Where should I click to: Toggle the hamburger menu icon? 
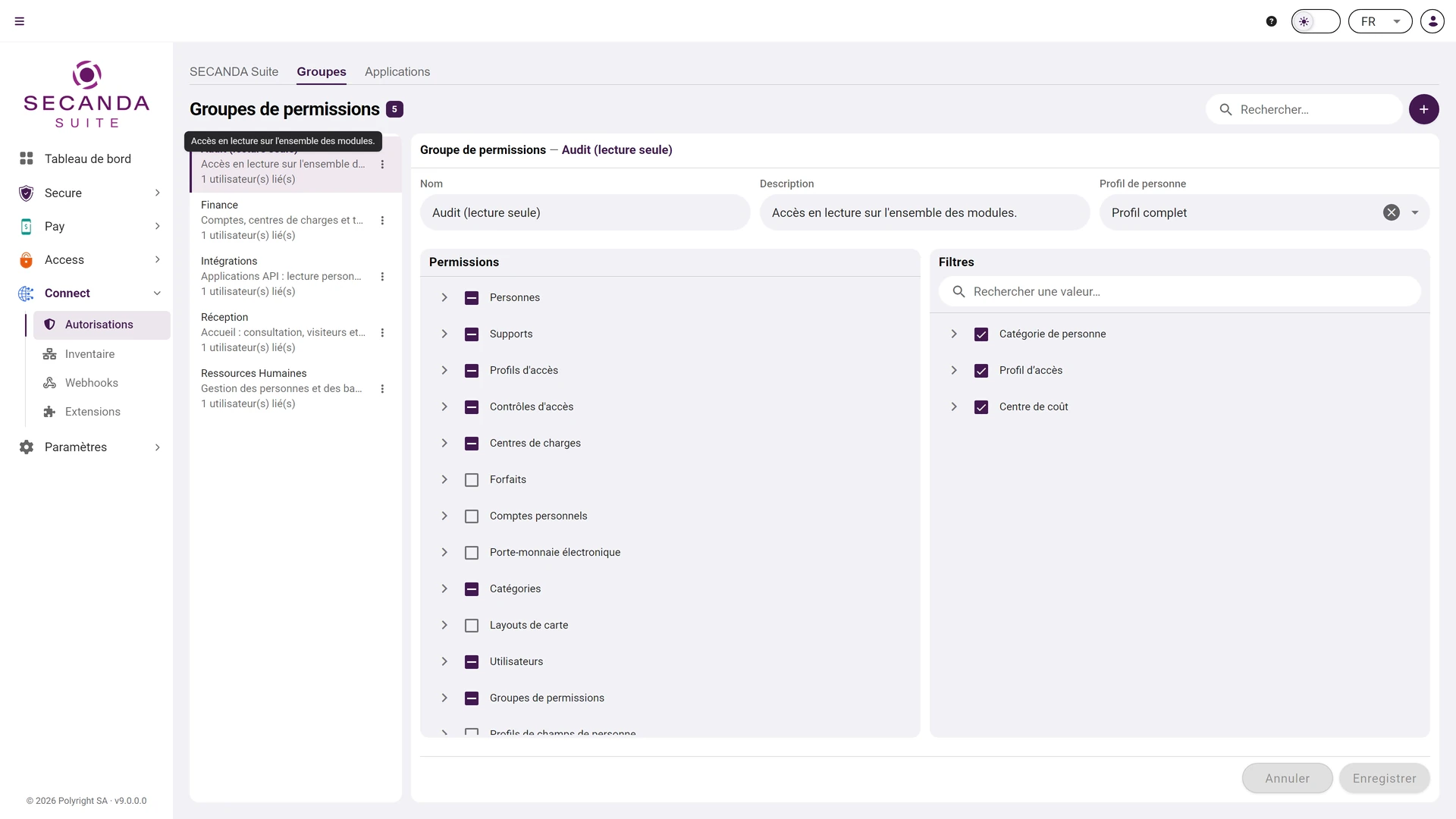(20, 21)
